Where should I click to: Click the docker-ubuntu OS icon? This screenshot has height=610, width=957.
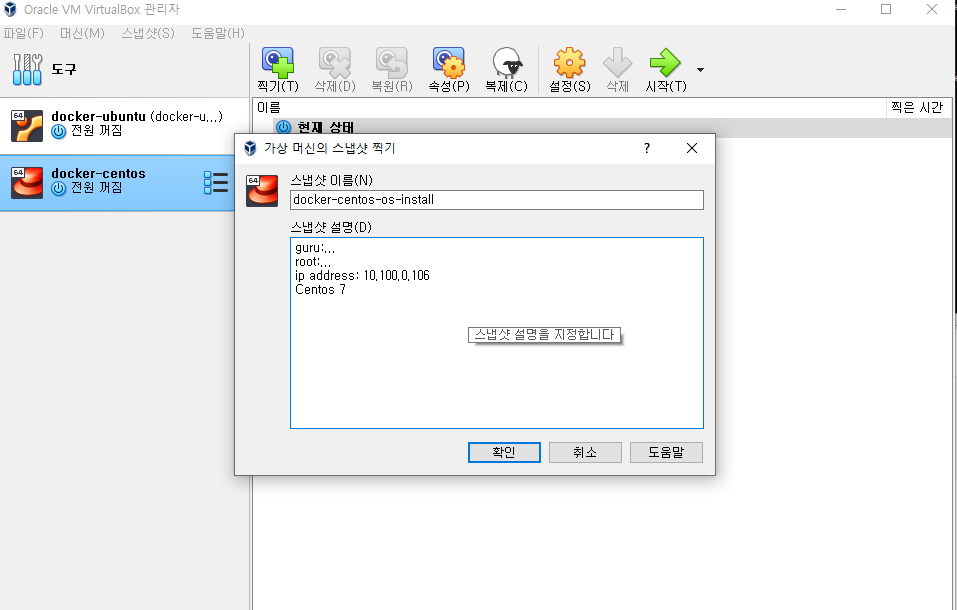(27, 125)
